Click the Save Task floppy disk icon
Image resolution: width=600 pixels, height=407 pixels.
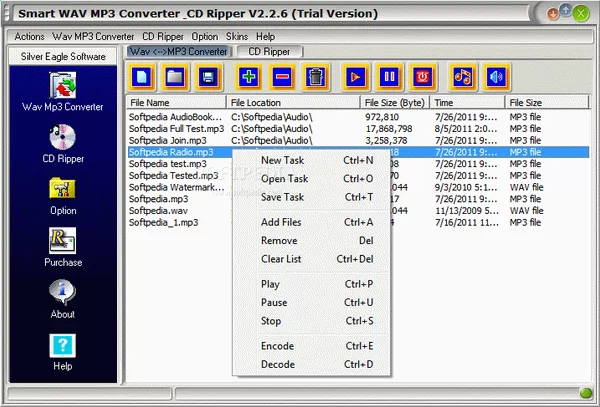click(207, 76)
